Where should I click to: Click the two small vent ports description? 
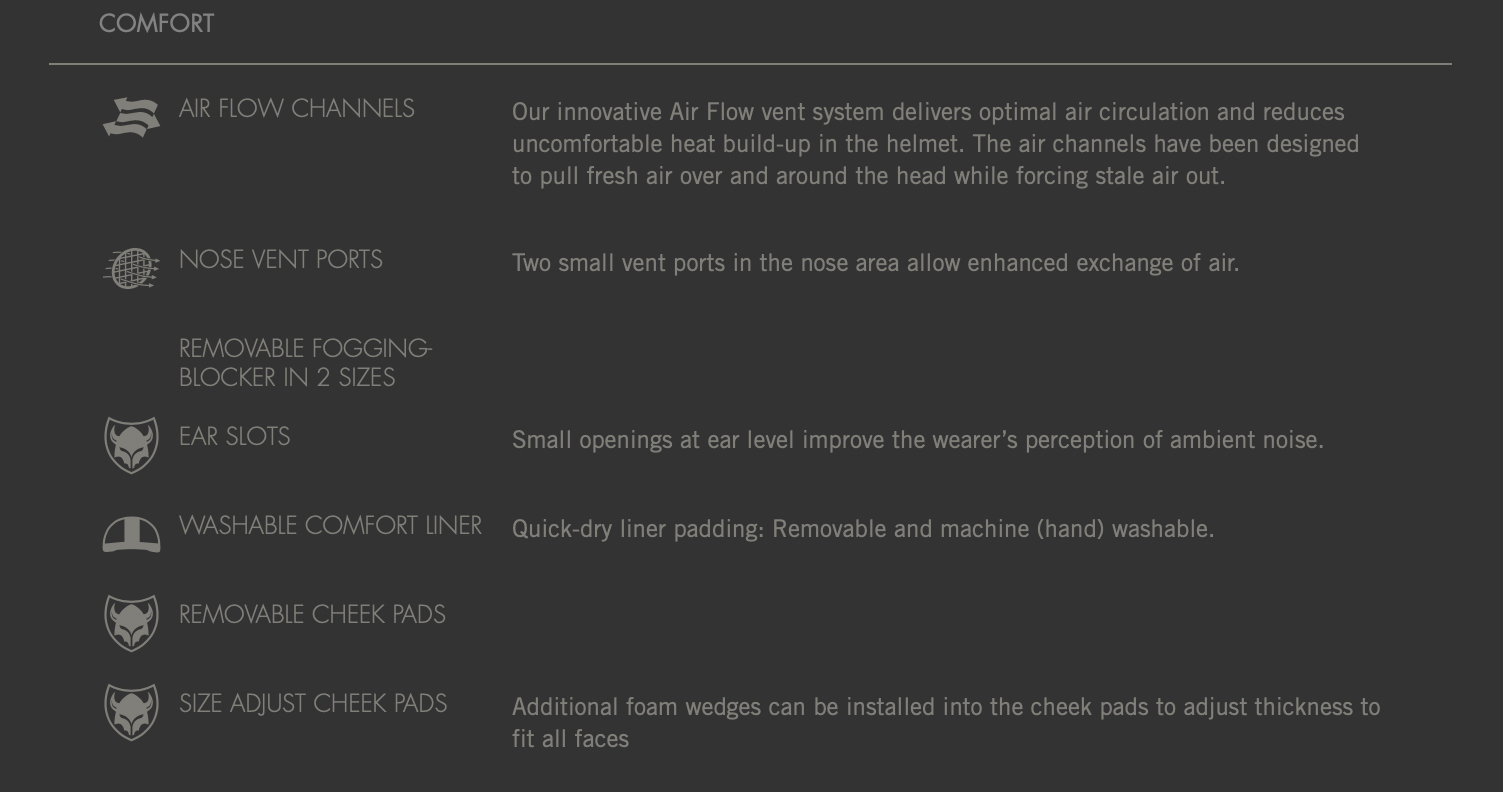tap(875, 263)
